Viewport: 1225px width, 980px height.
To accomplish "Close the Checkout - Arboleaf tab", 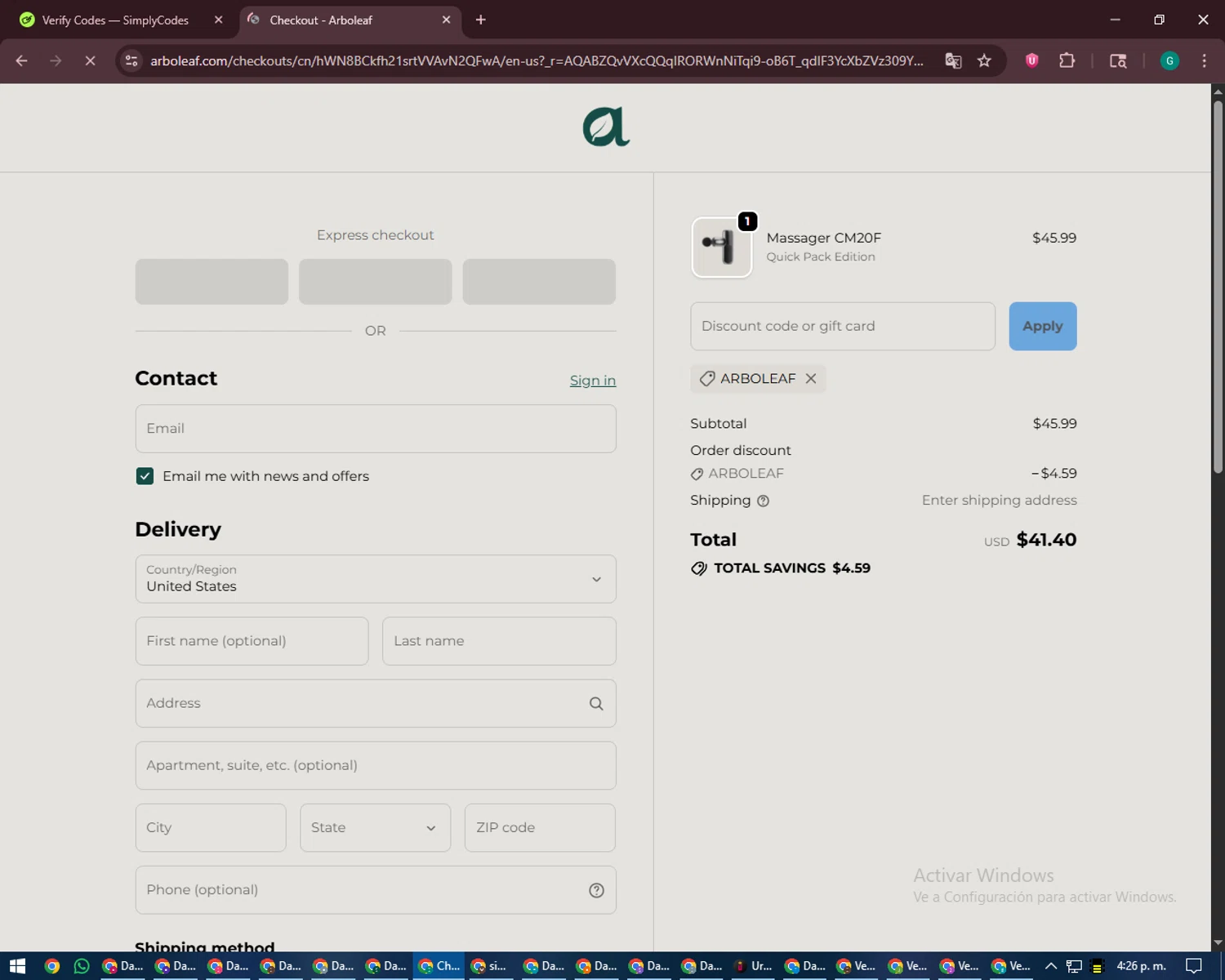I will (x=446, y=20).
